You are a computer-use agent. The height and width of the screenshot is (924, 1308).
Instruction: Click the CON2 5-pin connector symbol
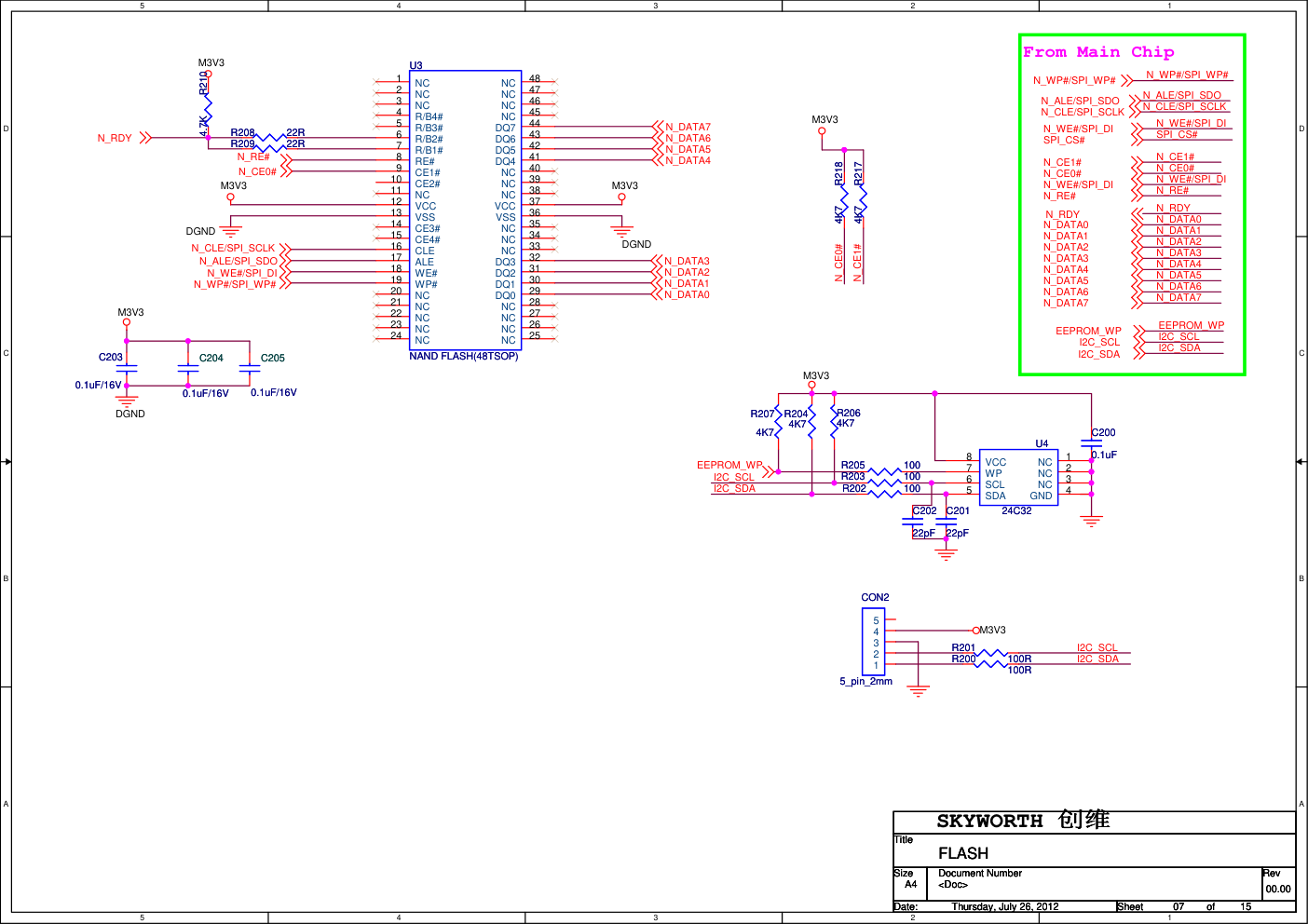(x=874, y=642)
